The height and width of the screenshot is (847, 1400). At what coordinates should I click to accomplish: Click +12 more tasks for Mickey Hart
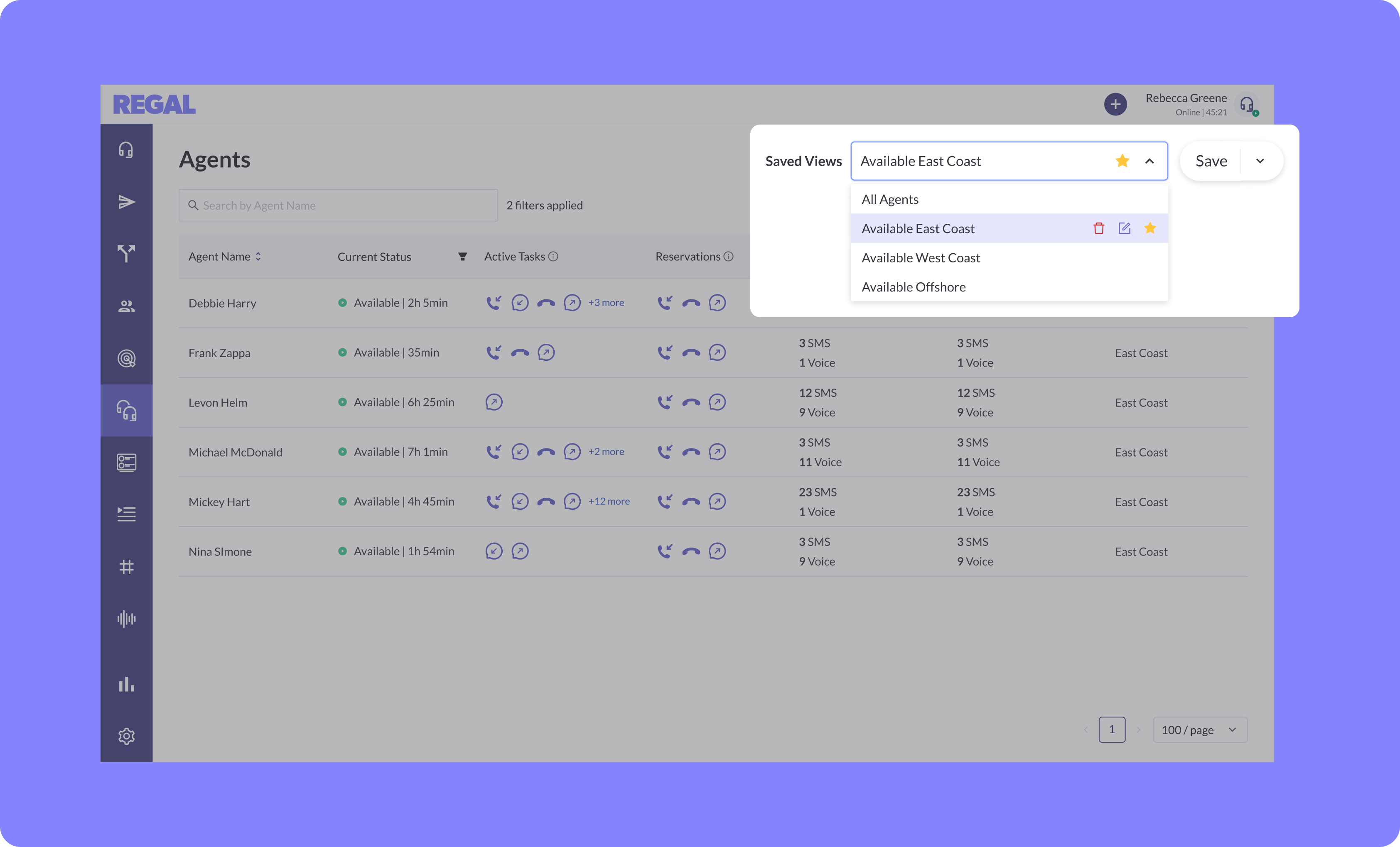click(x=609, y=501)
